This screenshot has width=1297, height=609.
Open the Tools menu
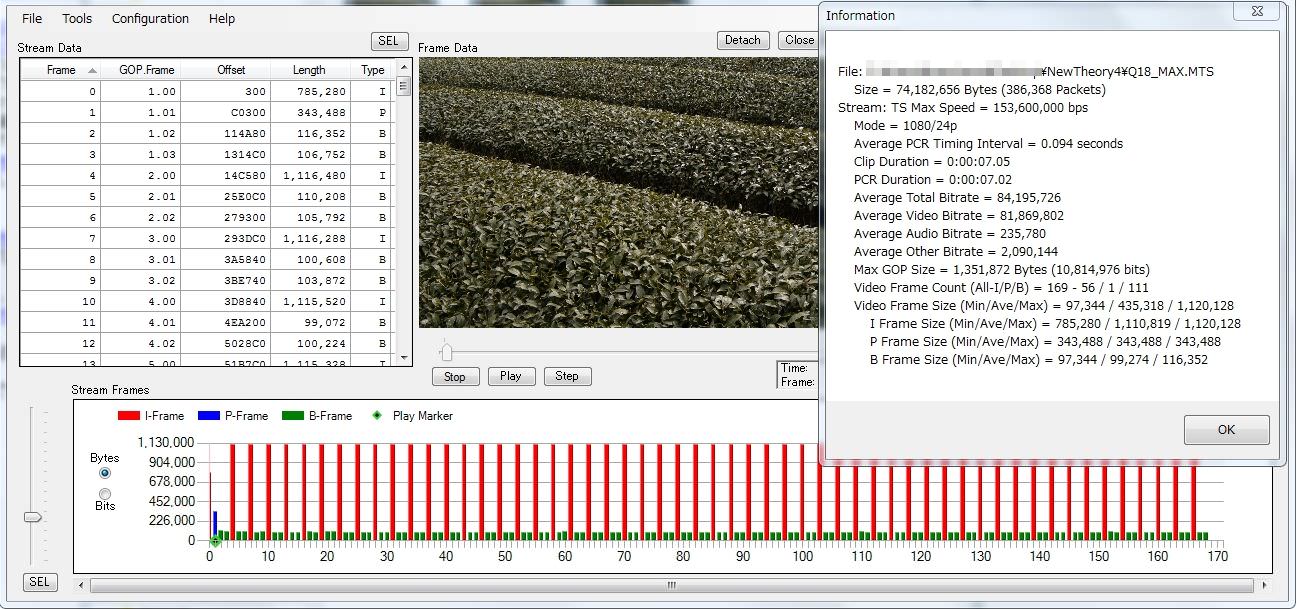tap(77, 18)
